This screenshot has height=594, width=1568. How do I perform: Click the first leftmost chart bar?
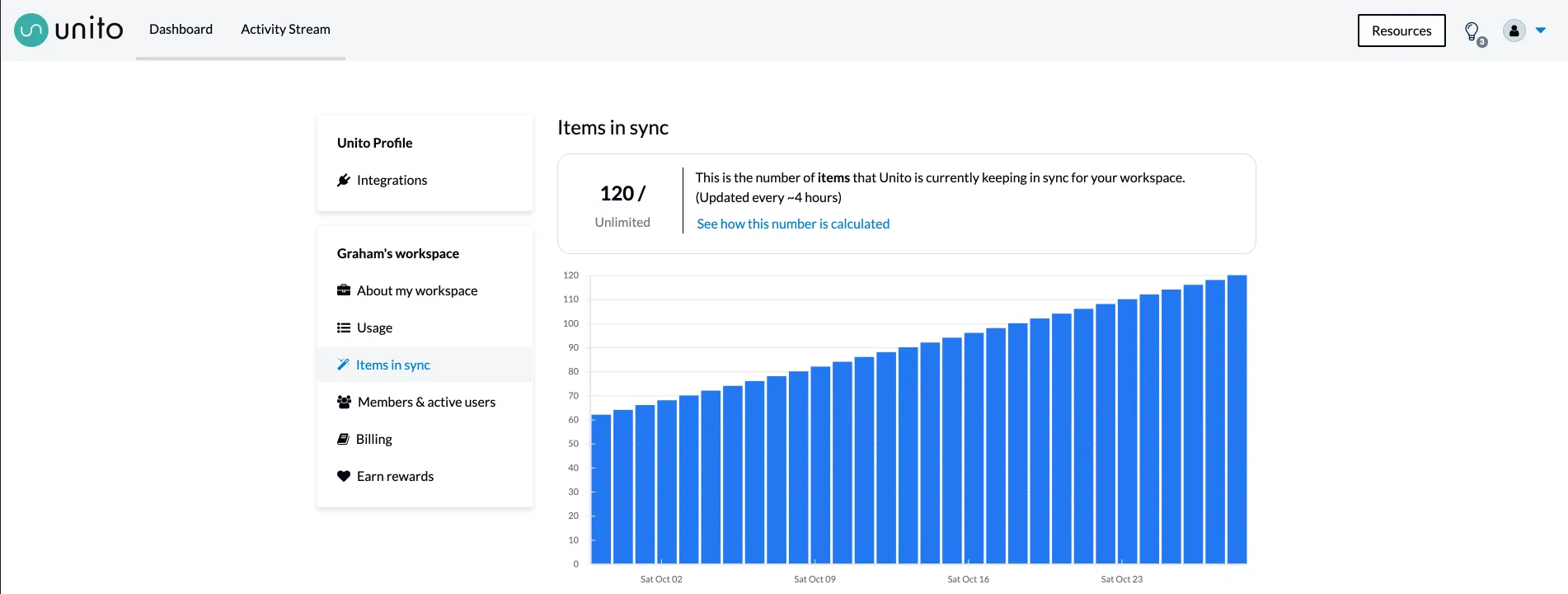tap(601, 489)
